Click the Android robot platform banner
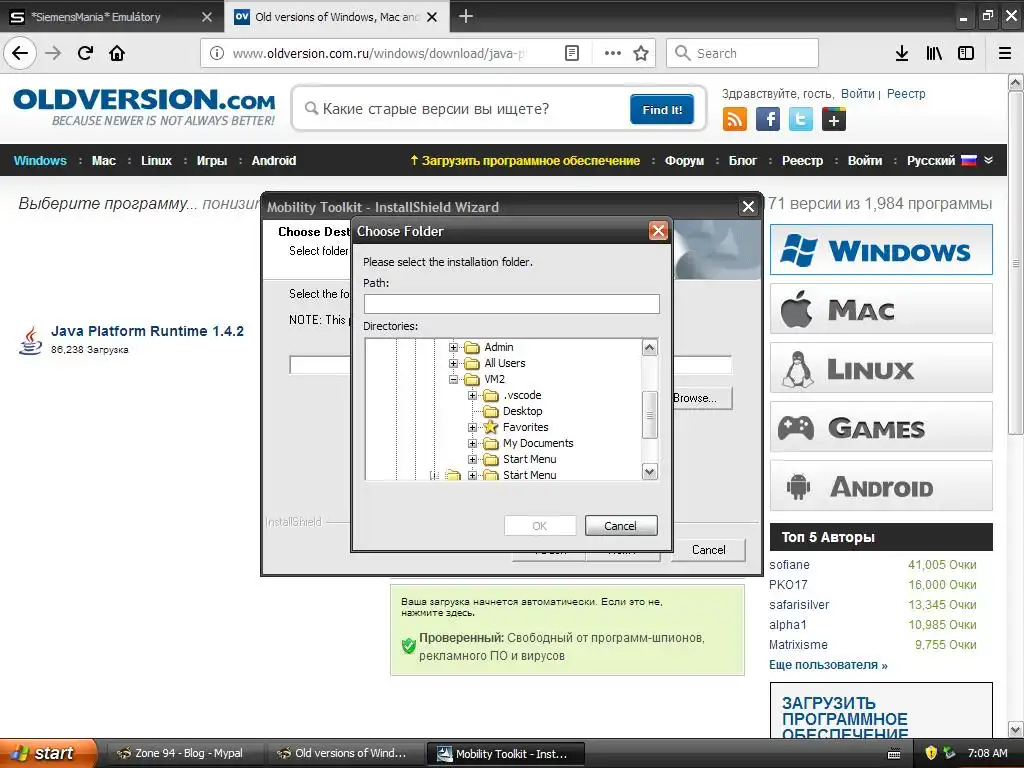Image resolution: width=1024 pixels, height=768 pixels. click(x=881, y=486)
